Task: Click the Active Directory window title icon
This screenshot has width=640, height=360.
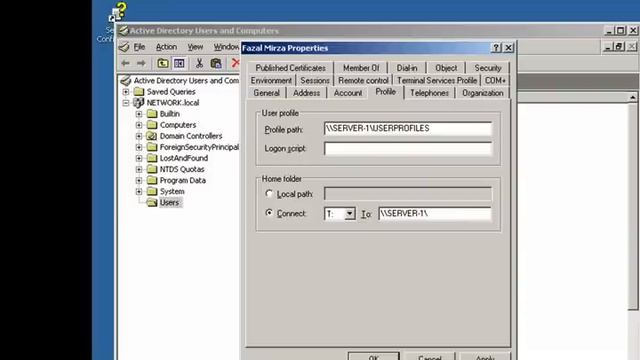Action: [124, 31]
